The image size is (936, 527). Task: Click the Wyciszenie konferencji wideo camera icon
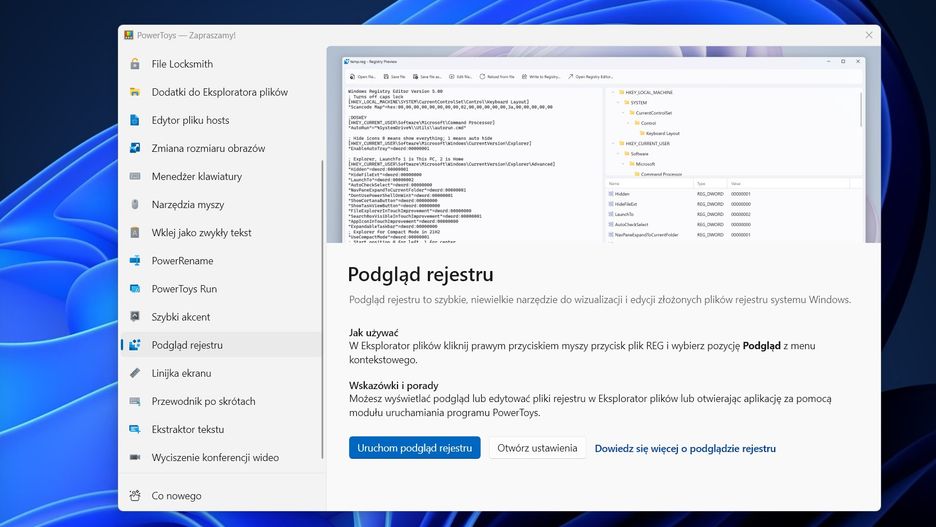click(135, 457)
